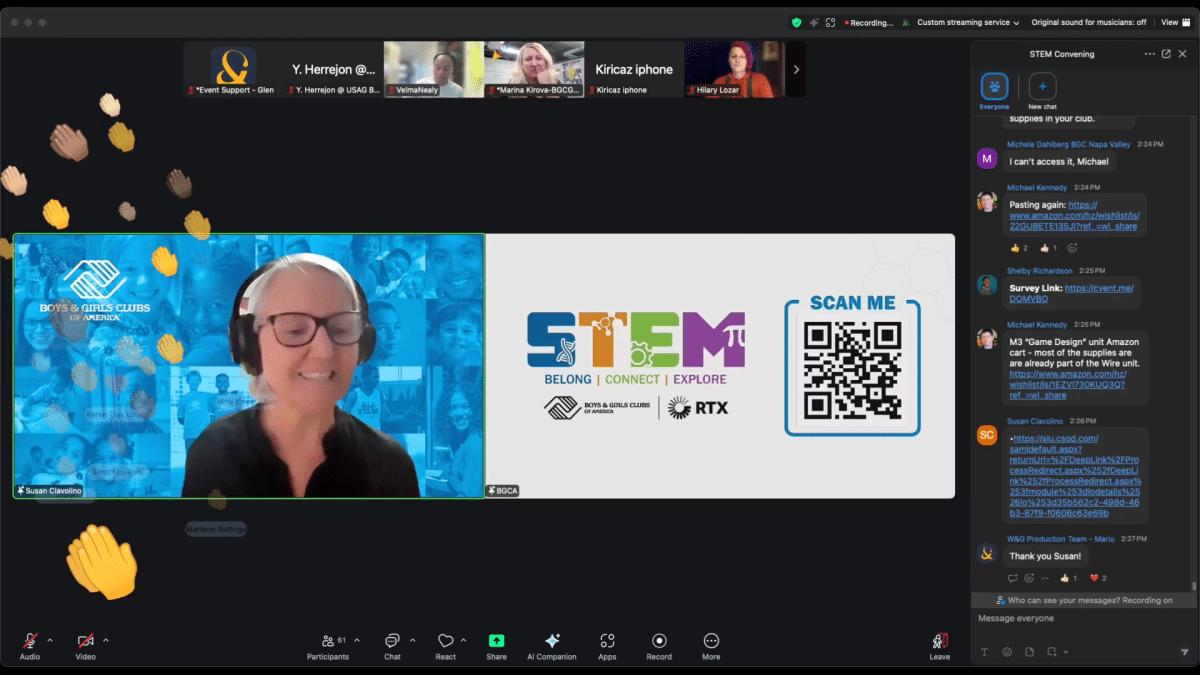This screenshot has height=675, width=1200.
Task: Open the emoji picker in message composer
Action: [1007, 652]
